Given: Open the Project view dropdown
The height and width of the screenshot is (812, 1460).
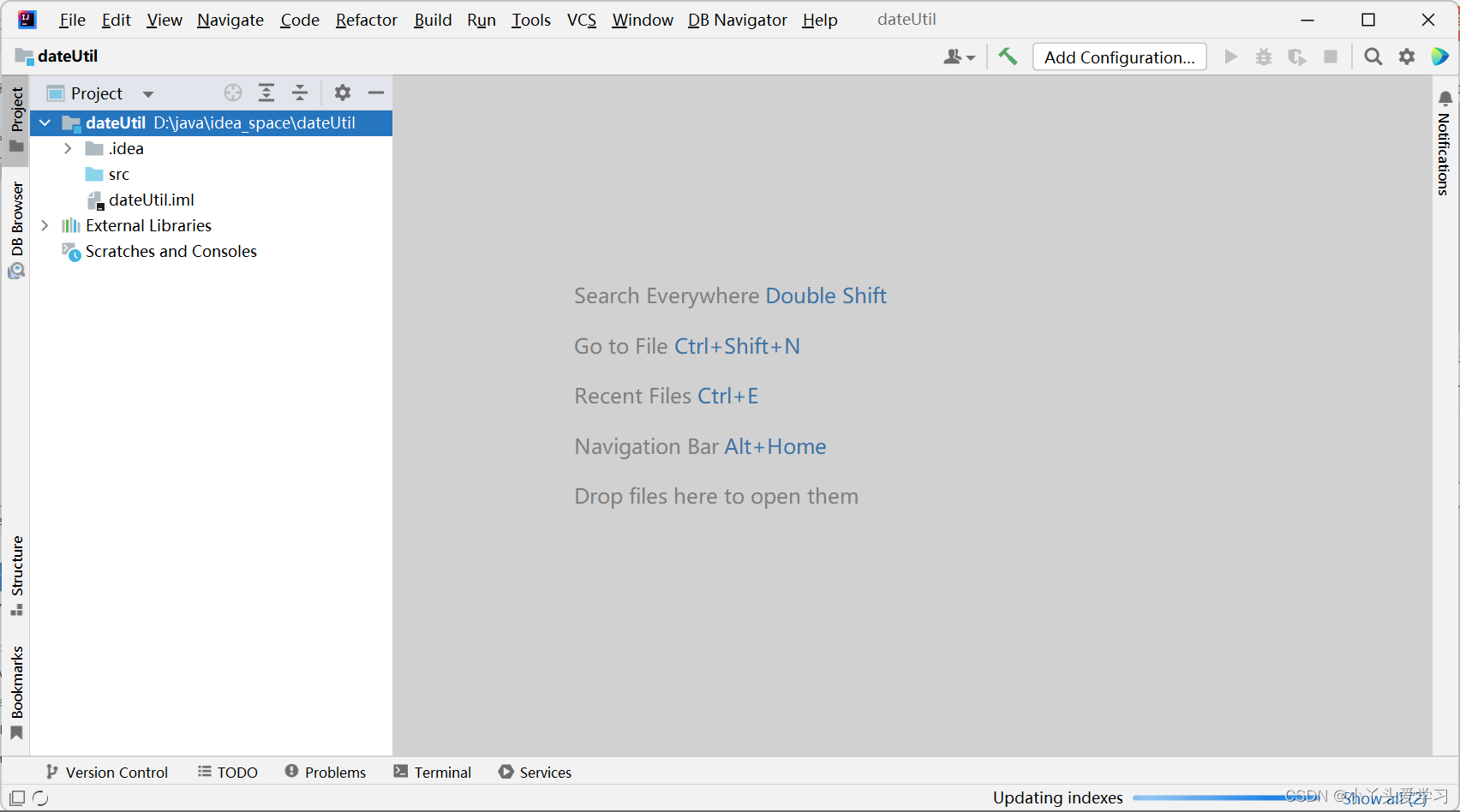Looking at the screenshot, I should click(148, 94).
